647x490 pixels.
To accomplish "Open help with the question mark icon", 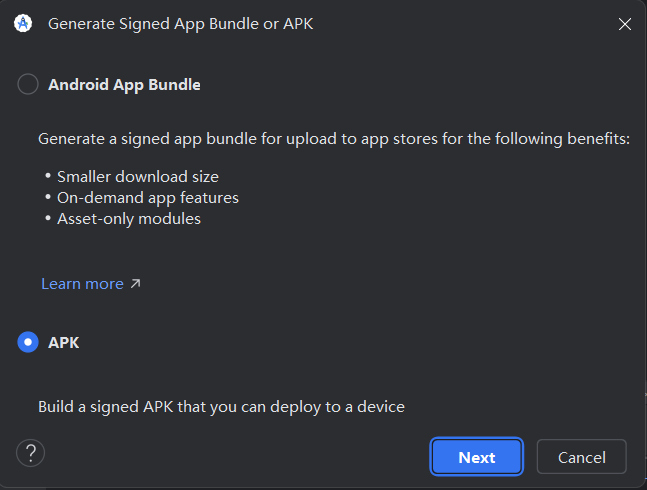I will point(31,453).
